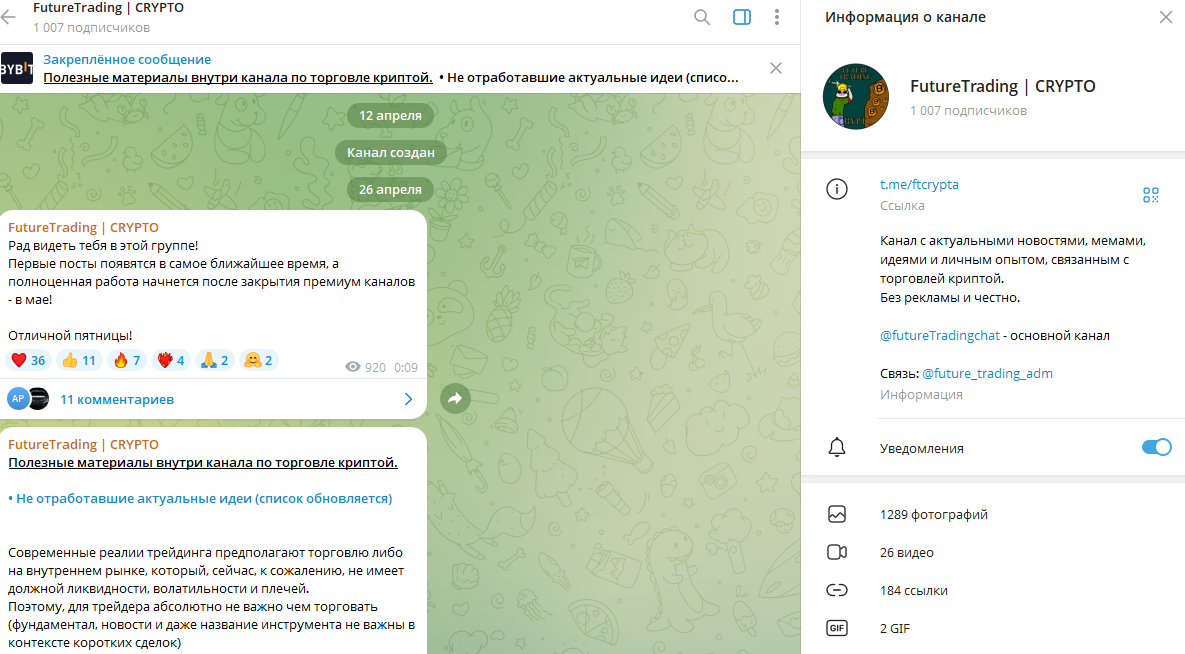The height and width of the screenshot is (654, 1185).
Task: Click the 'Отличной пятницы!' line in the post
Action: [x=70, y=335]
